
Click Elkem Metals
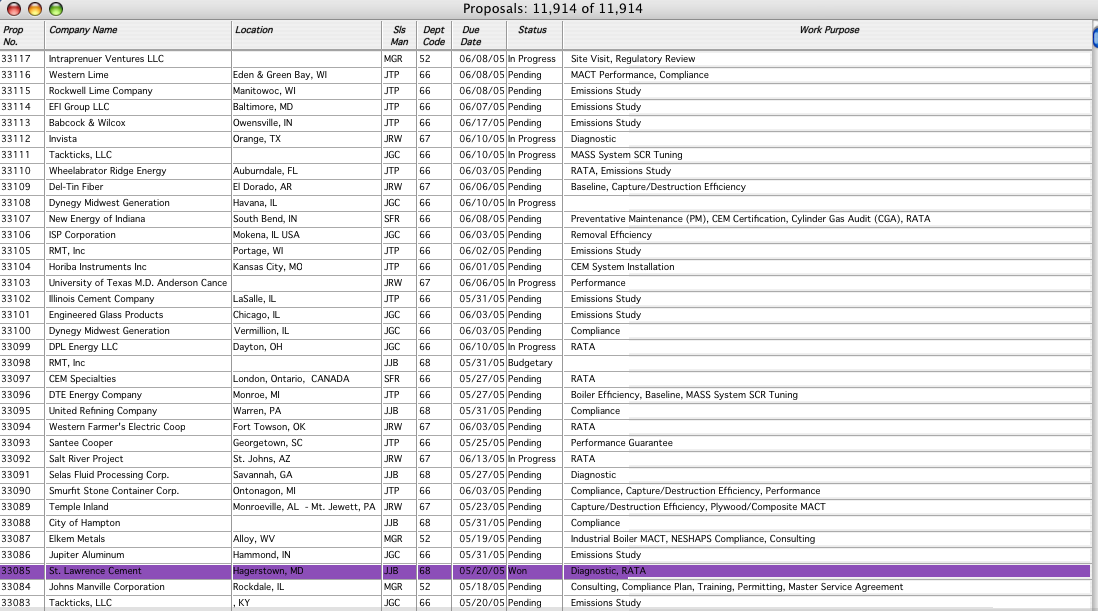[76, 539]
